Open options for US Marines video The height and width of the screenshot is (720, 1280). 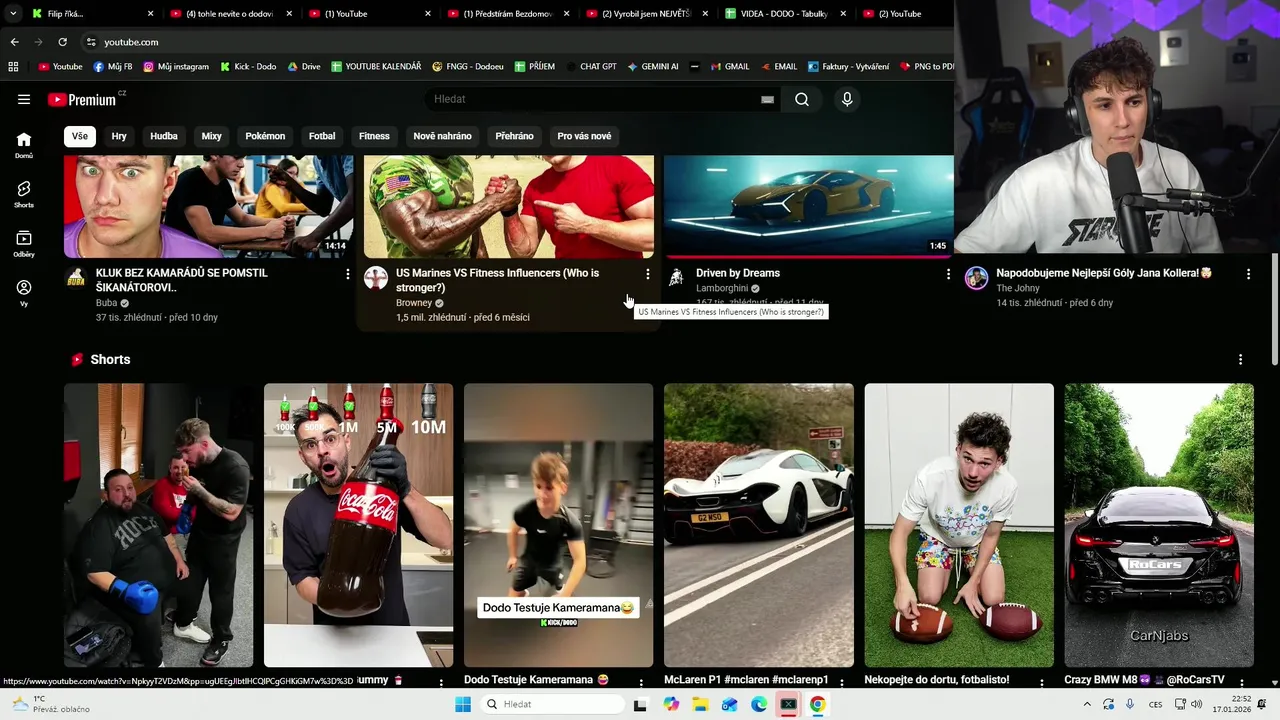point(648,274)
